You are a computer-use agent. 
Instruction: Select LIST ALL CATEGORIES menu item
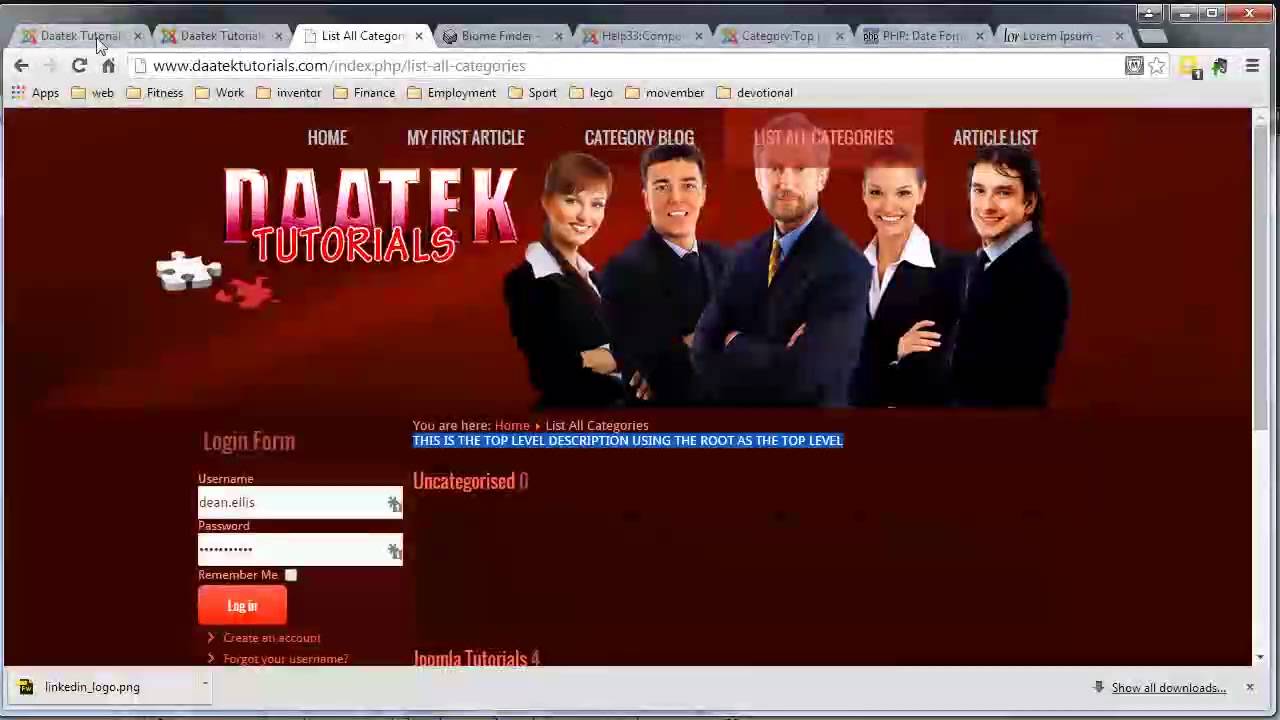tap(823, 138)
